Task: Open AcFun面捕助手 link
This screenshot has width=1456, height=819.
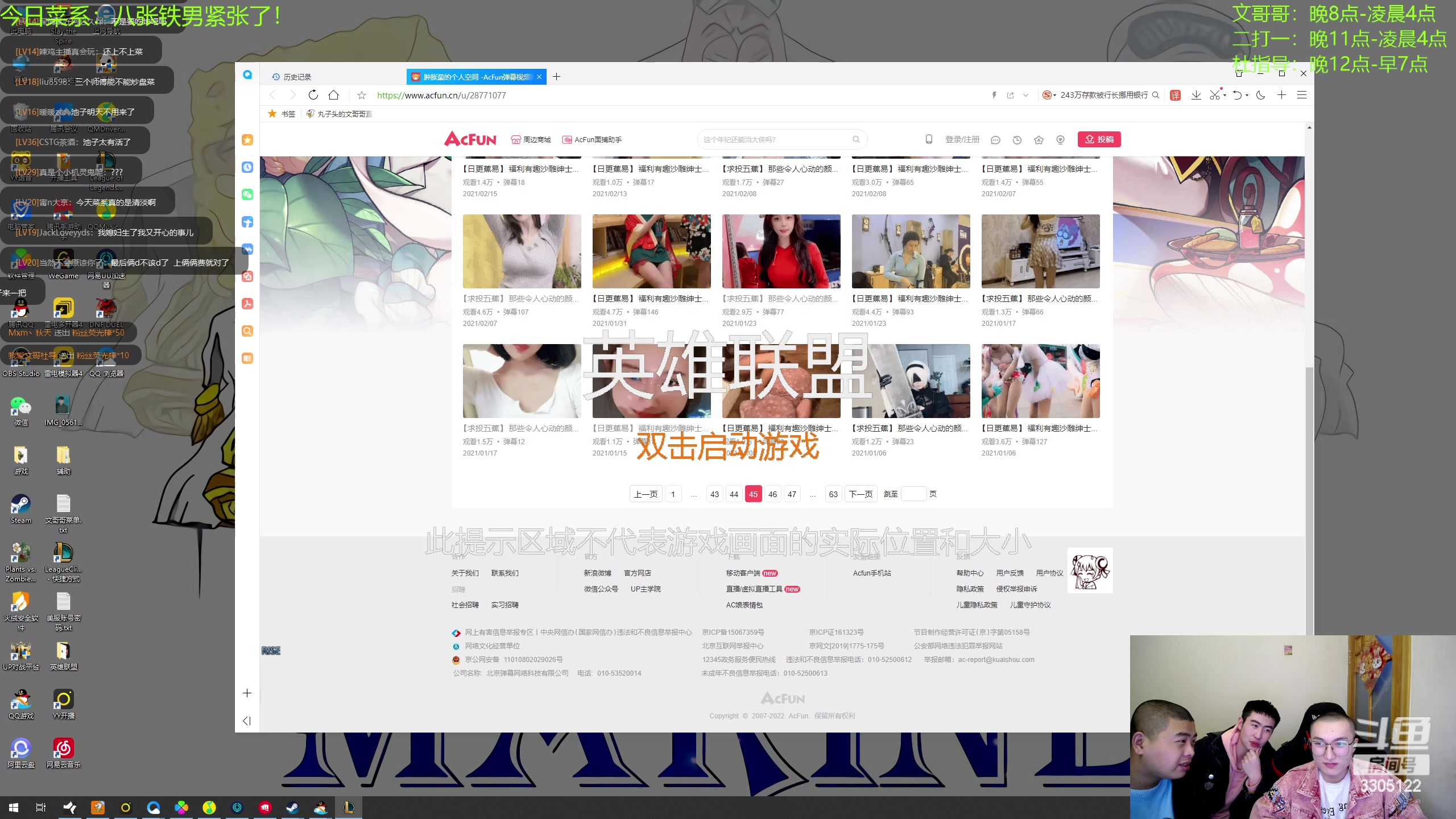Action: click(592, 140)
